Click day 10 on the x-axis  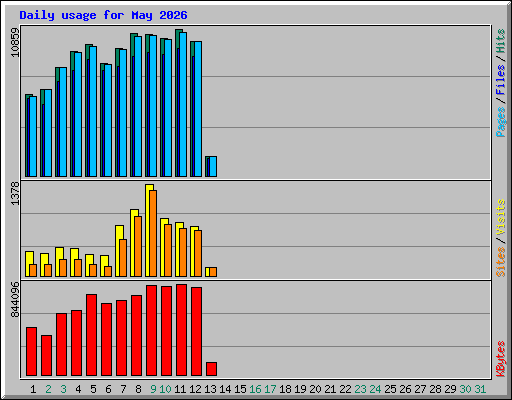click(165, 389)
